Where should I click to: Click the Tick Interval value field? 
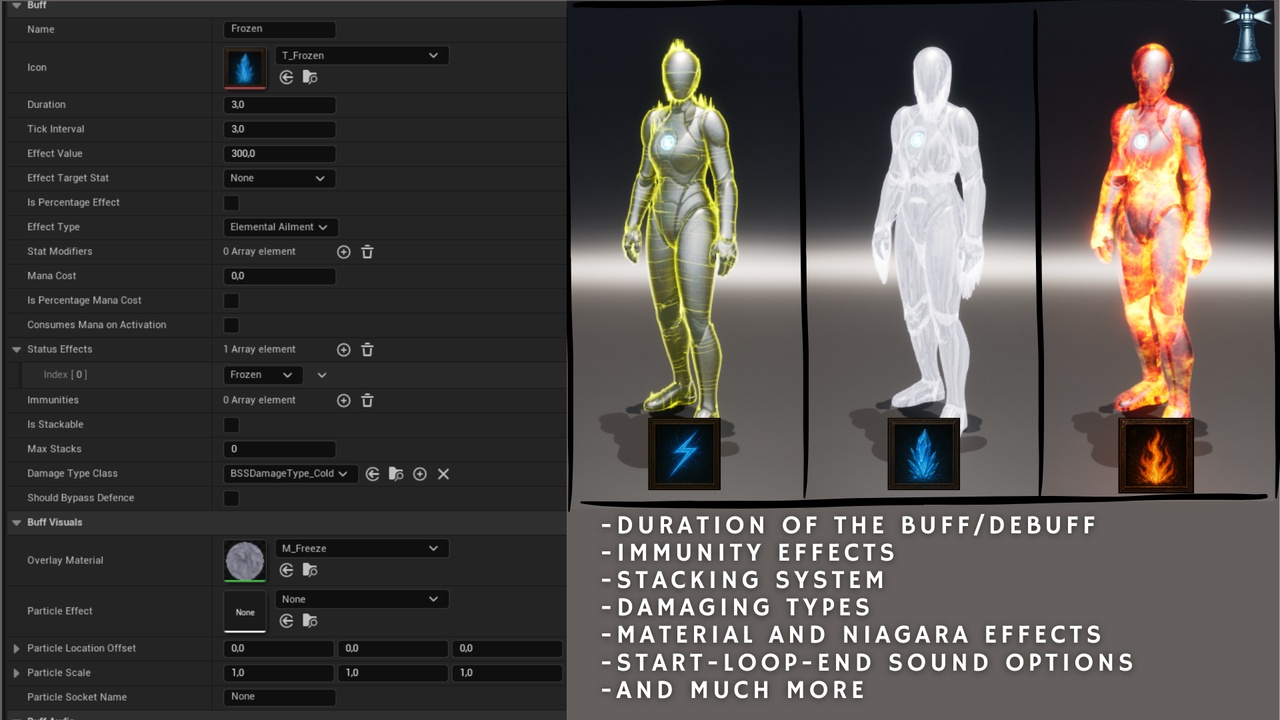[x=279, y=129]
